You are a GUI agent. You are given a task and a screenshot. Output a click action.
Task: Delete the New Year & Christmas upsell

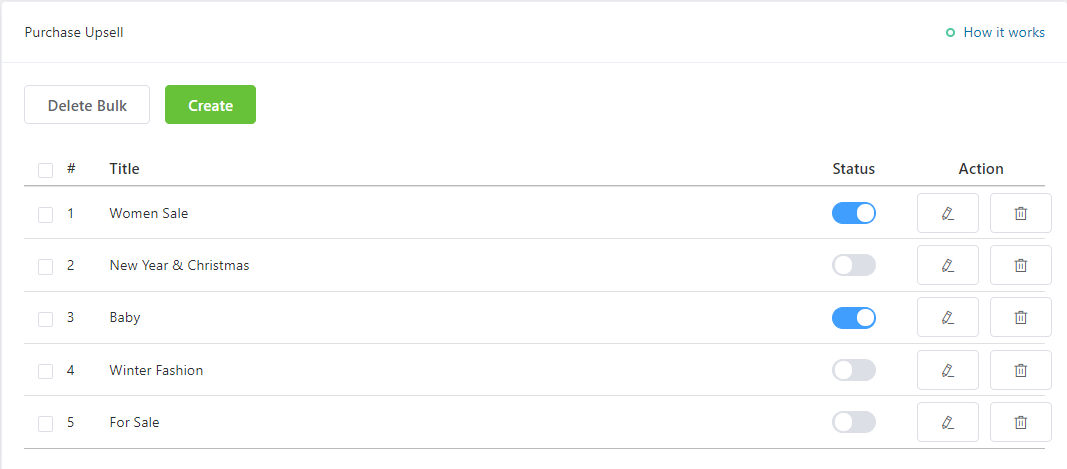point(1020,265)
